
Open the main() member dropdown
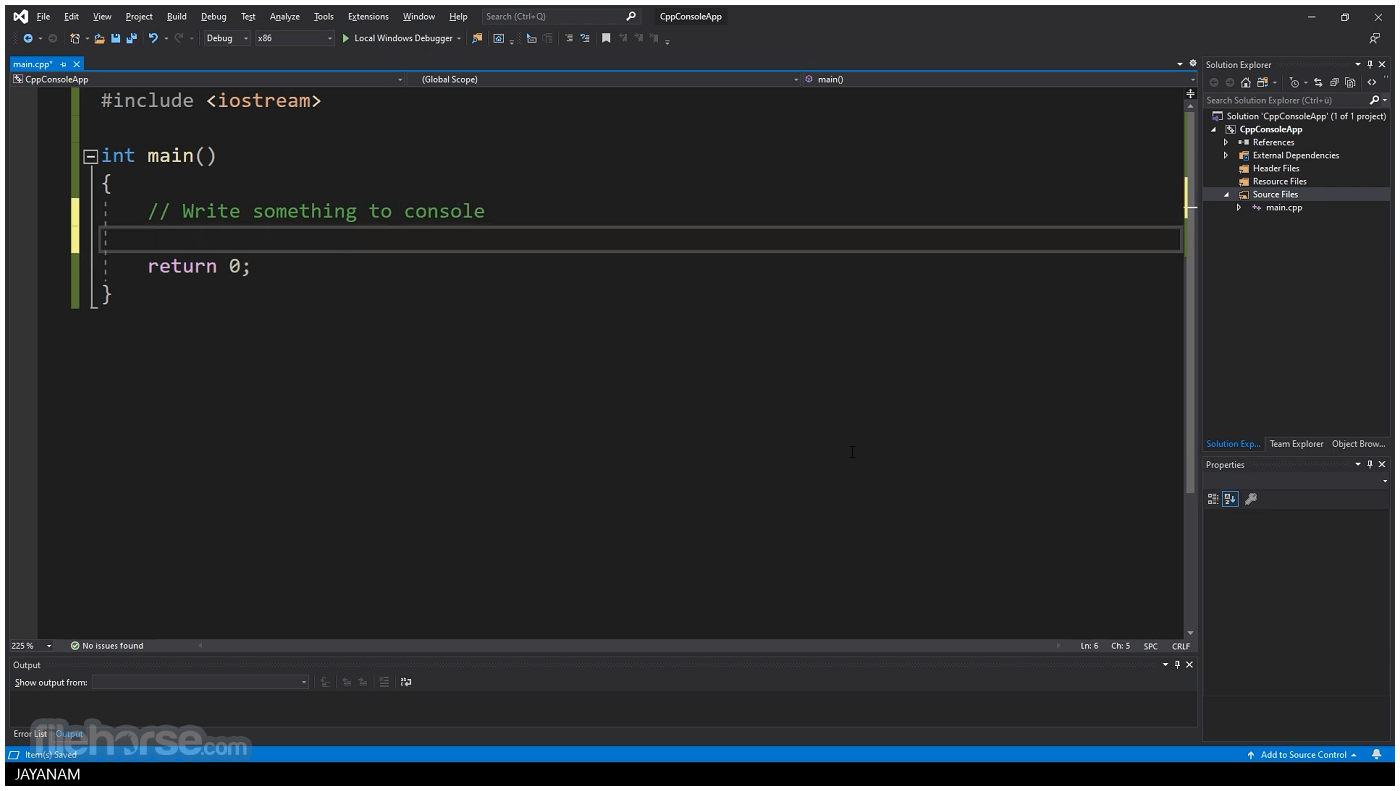click(1191, 79)
